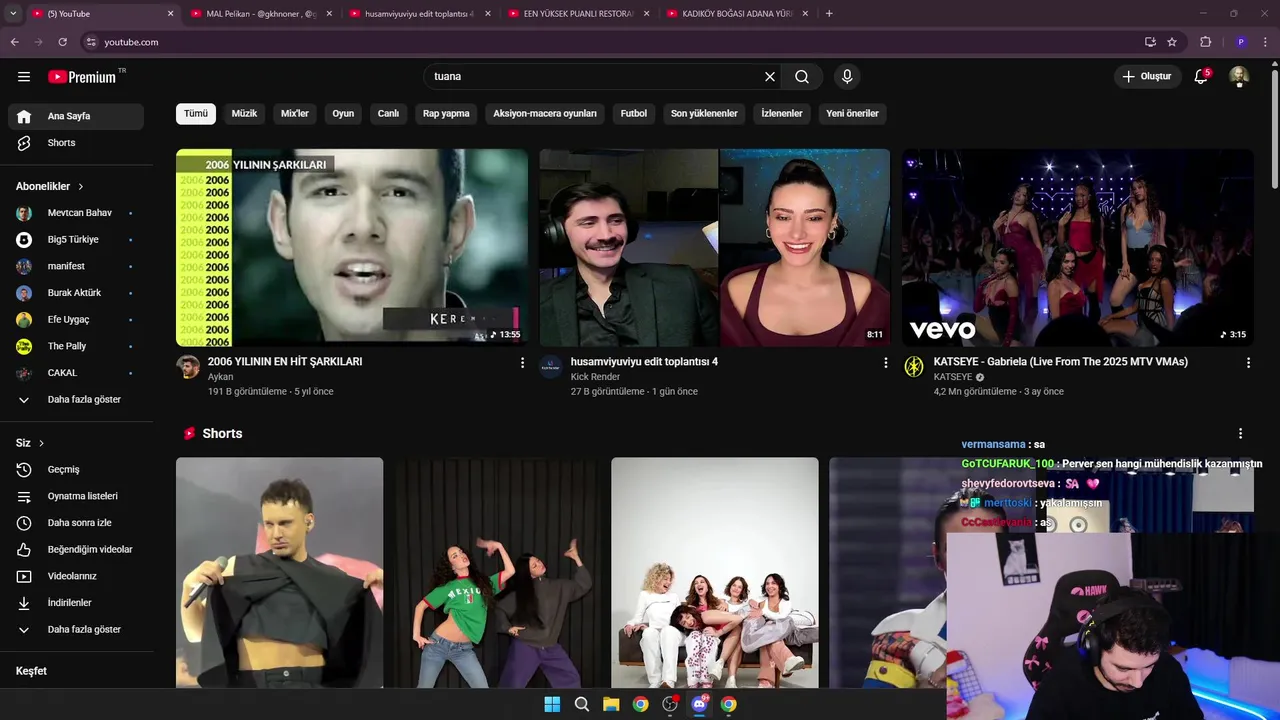Open The Pally subscription channel
This screenshot has height=720, width=1280.
tap(76, 346)
